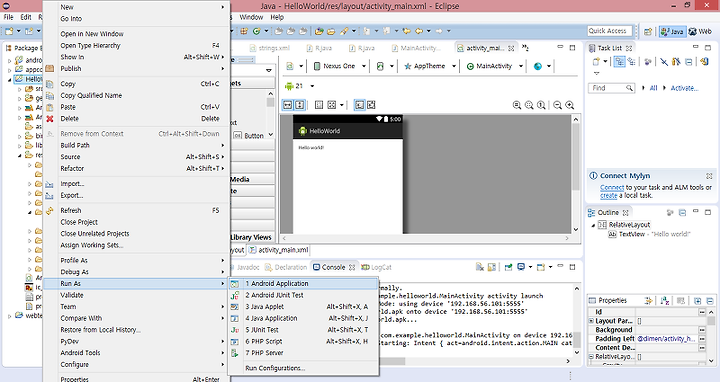
Task: Click the AppTheme star icon
Action: (407, 66)
